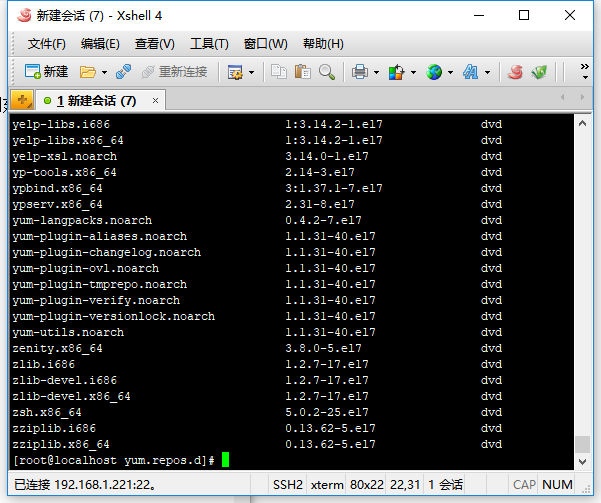Expand the color scheme dropdown arrow

413,72
